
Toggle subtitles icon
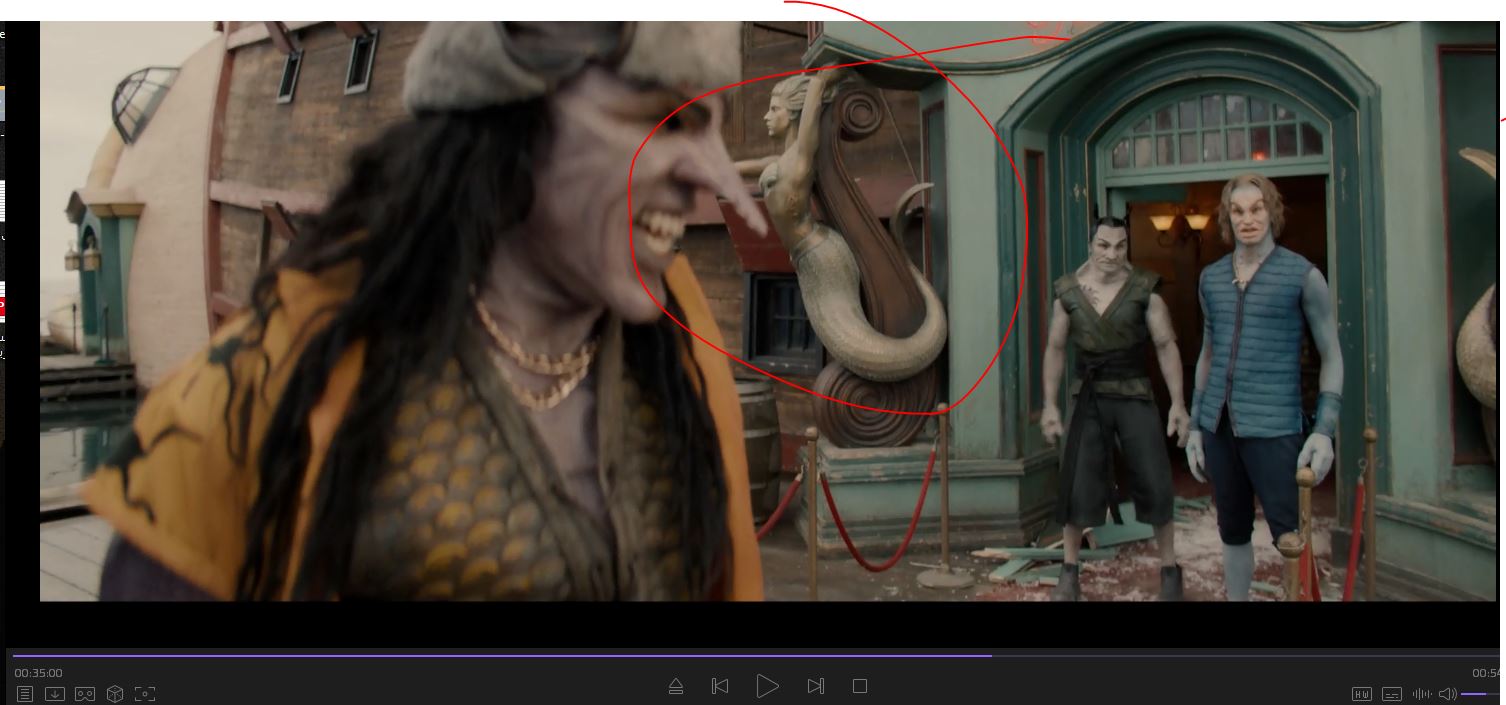pyautogui.click(x=1391, y=694)
